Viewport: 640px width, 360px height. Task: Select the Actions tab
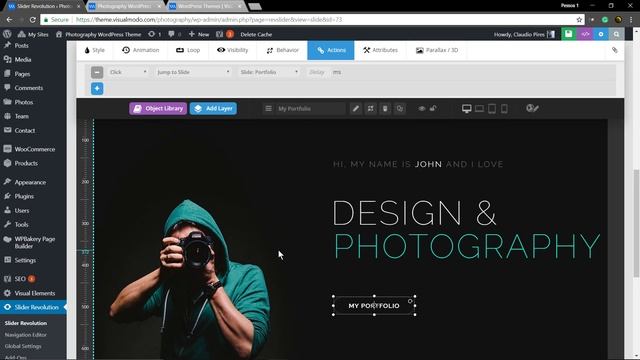(x=331, y=50)
